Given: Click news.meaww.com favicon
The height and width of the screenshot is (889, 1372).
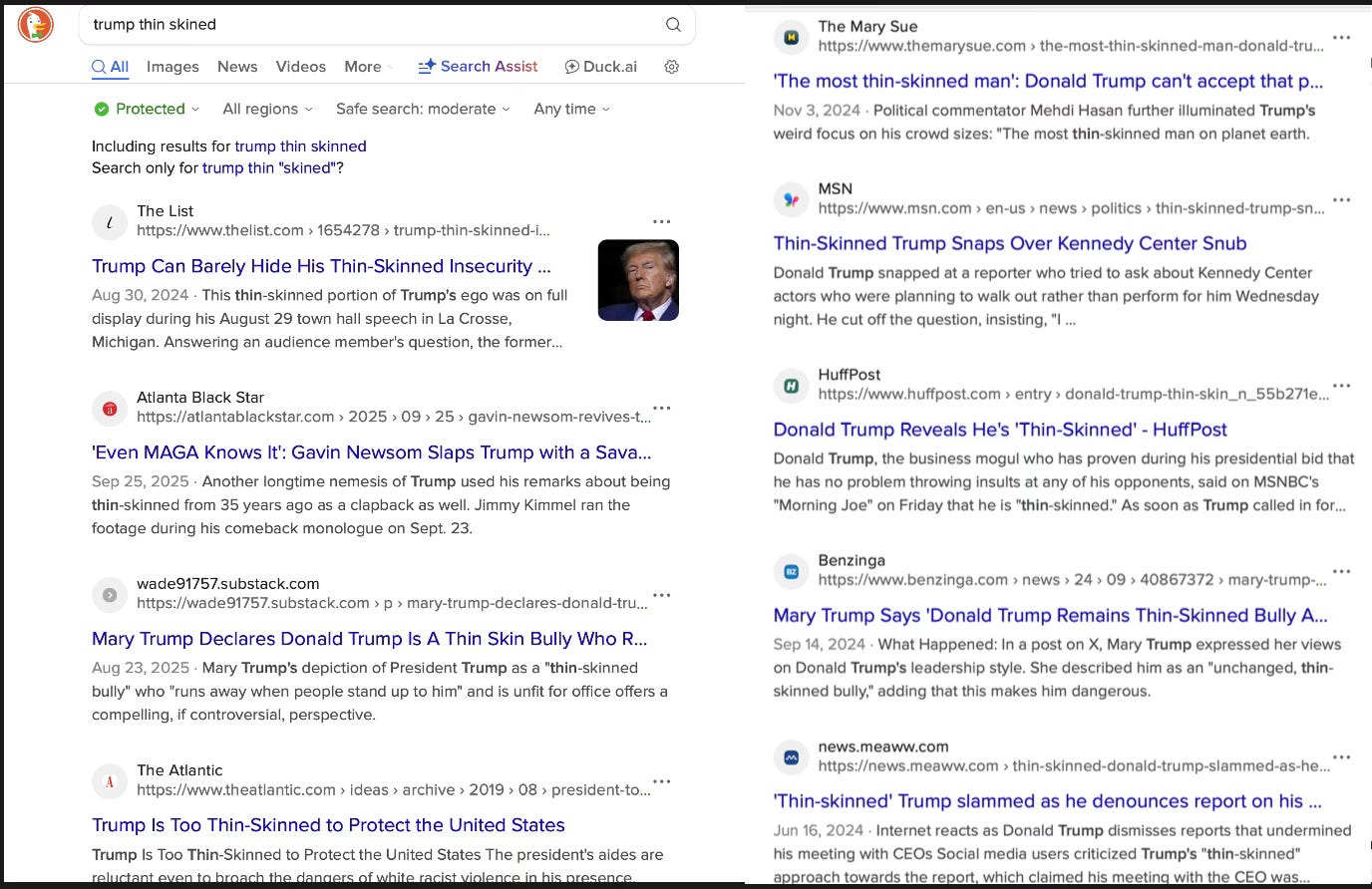Looking at the screenshot, I should [x=792, y=757].
